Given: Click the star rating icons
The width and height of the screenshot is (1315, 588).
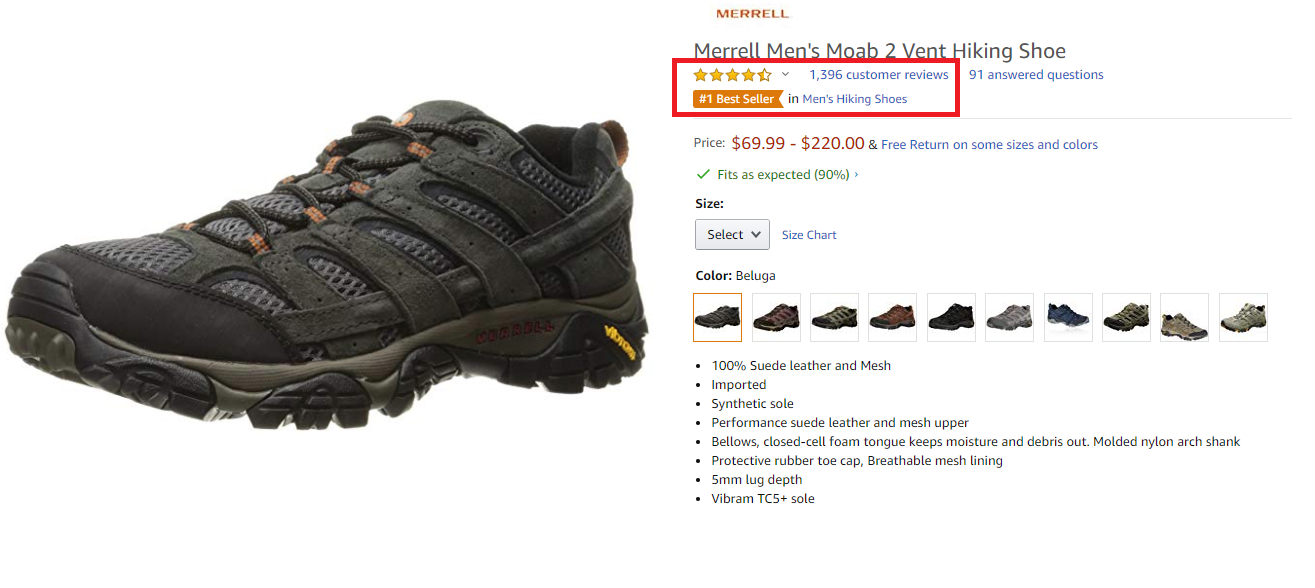Looking at the screenshot, I should point(733,75).
